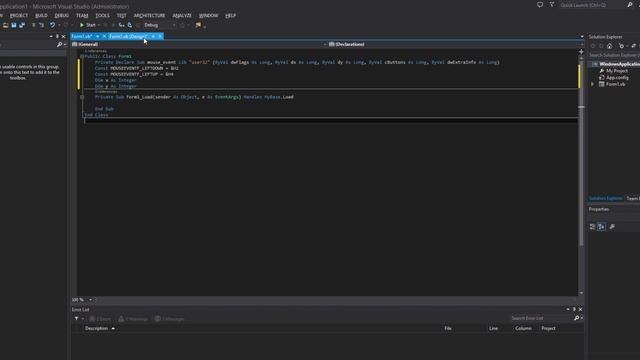Click the Undo toolbar icon
This screenshot has height=360, width=640.
(x=52, y=25)
